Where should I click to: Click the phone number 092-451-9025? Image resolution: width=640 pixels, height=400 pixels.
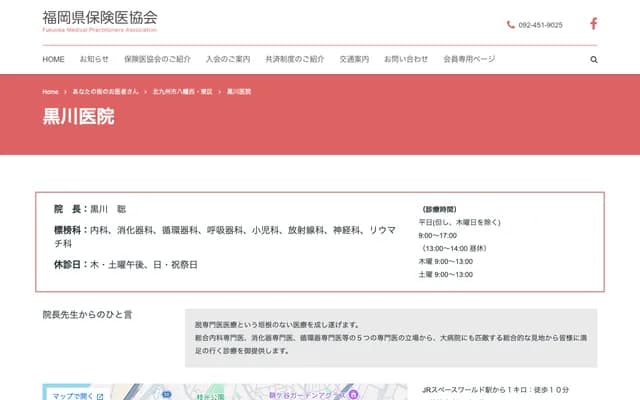click(x=540, y=25)
